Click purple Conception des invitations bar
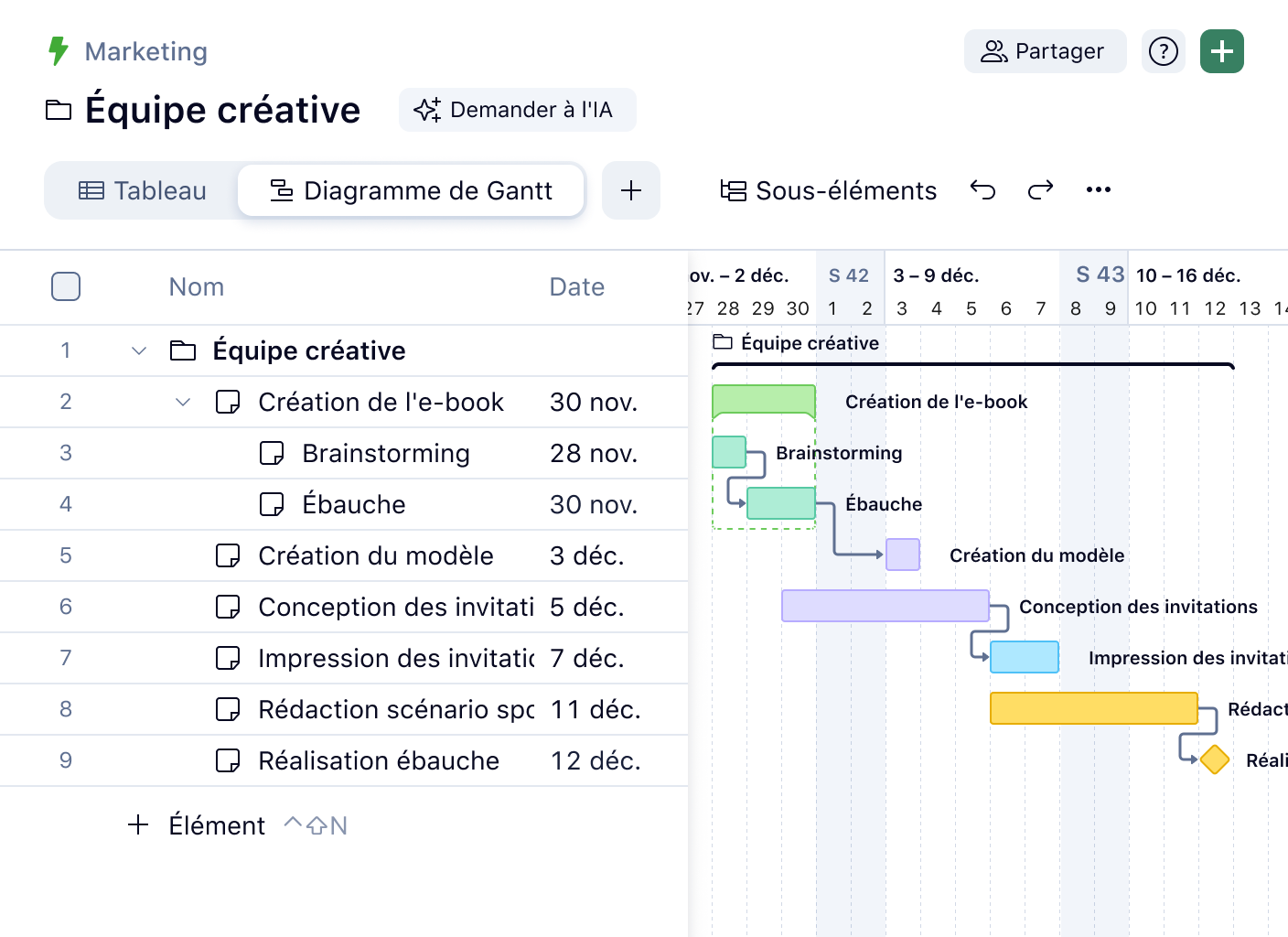The height and width of the screenshot is (937, 1288). point(885,606)
